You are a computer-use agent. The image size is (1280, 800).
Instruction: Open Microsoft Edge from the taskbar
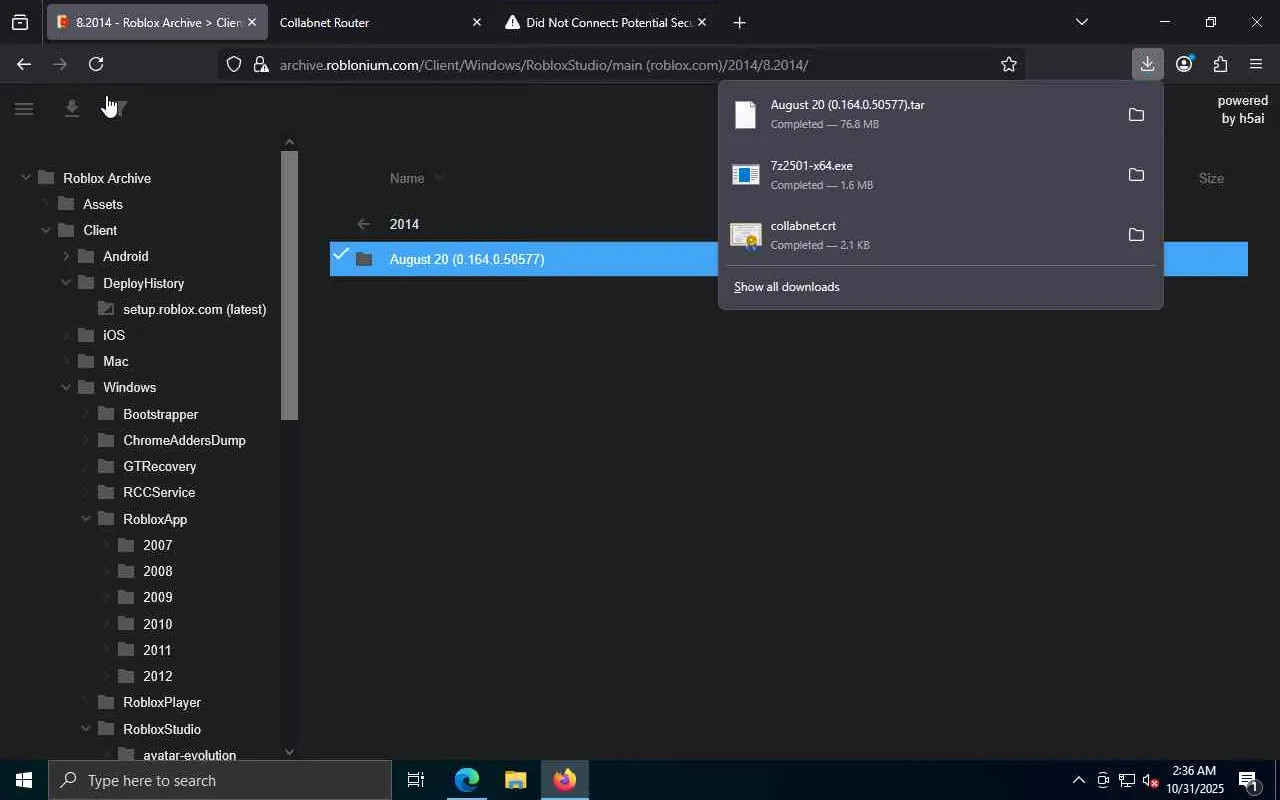466,780
